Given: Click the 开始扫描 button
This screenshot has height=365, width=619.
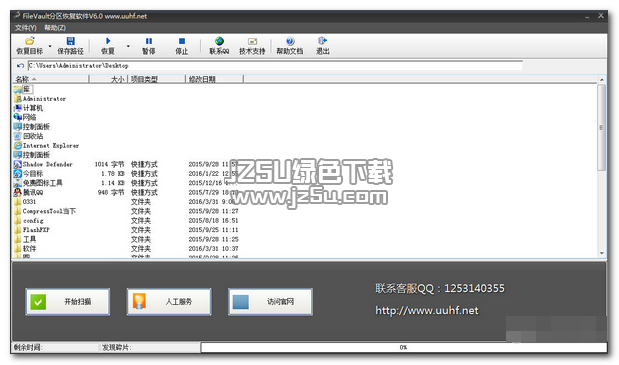Looking at the screenshot, I should pos(68,302).
